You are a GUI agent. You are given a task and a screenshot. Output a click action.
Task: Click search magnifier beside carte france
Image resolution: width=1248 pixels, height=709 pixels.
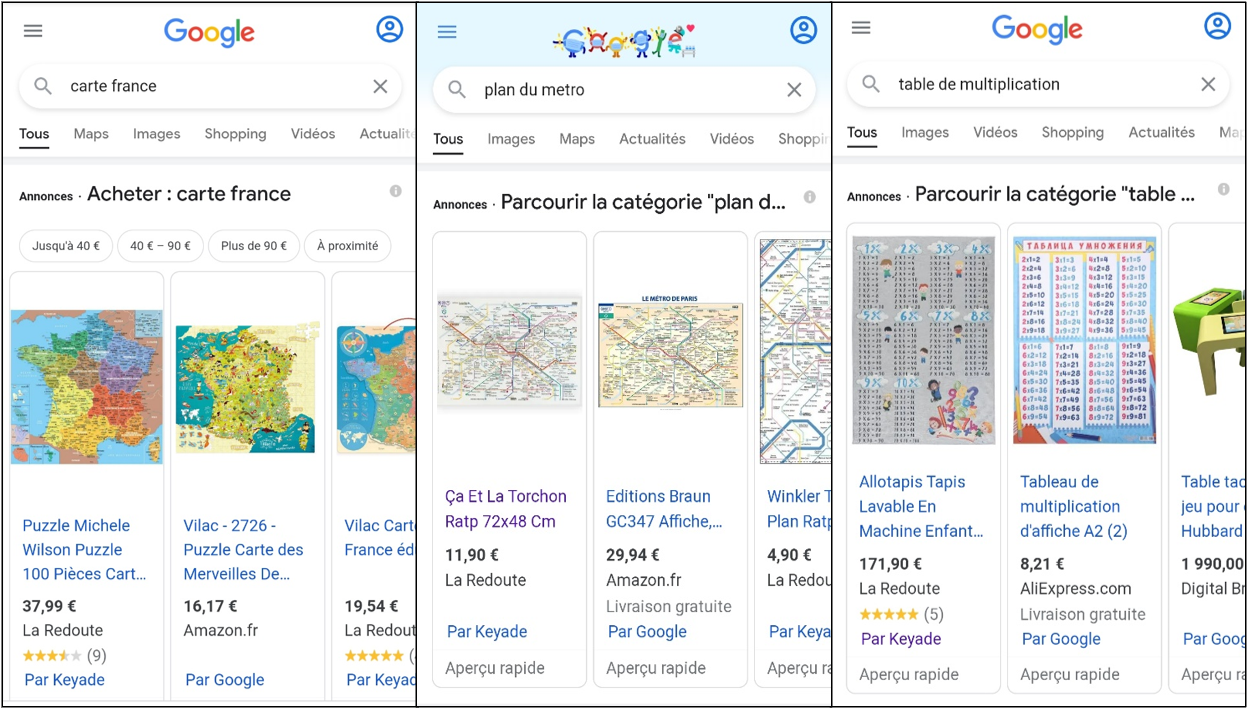coord(43,86)
